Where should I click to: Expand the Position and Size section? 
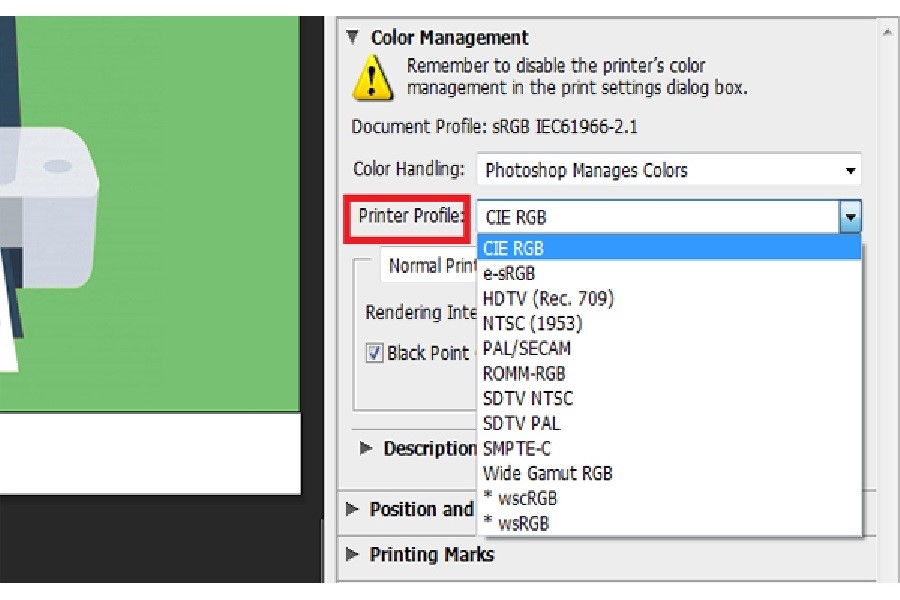(352, 509)
